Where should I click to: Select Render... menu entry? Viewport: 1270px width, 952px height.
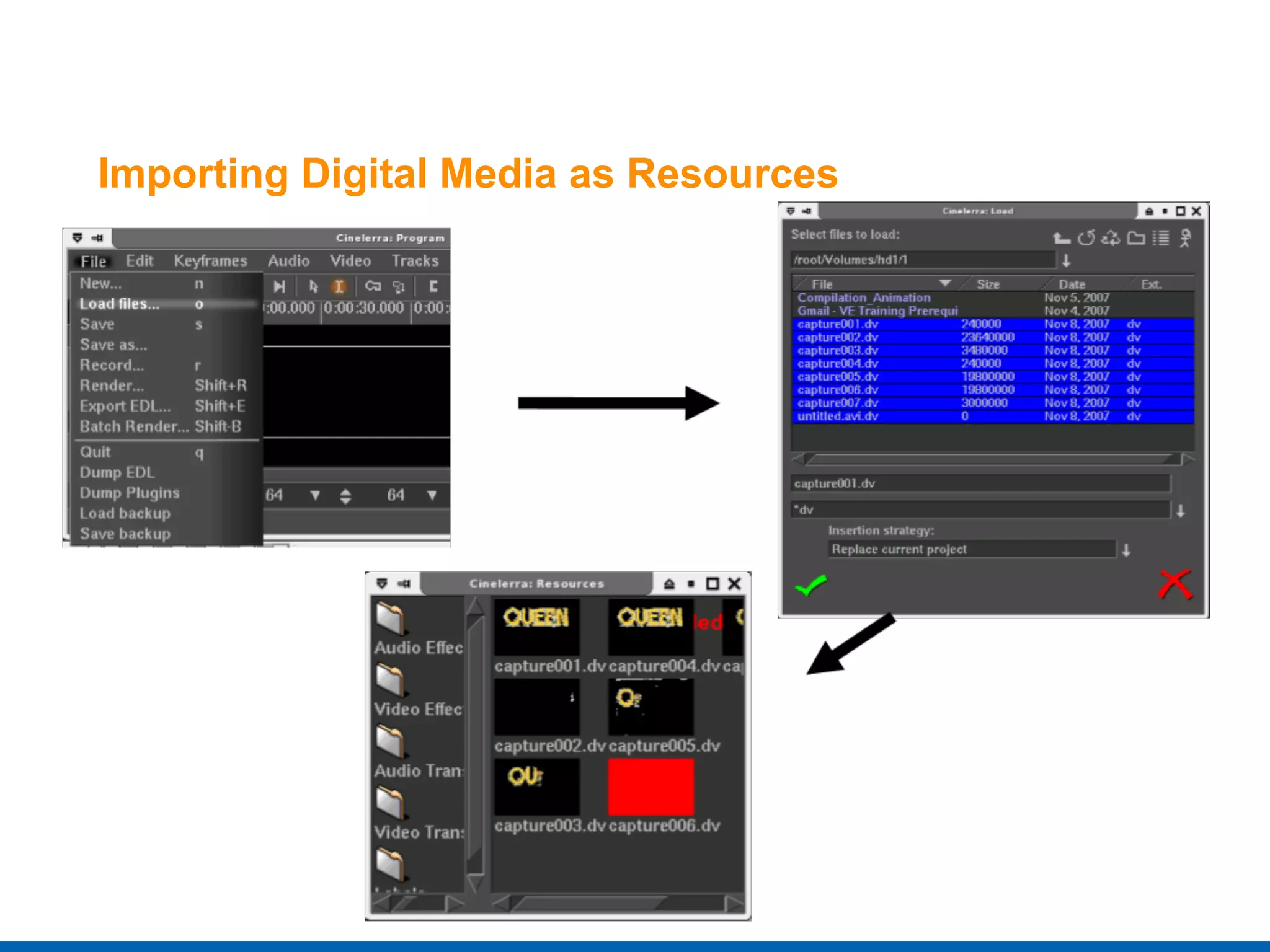click(165, 386)
